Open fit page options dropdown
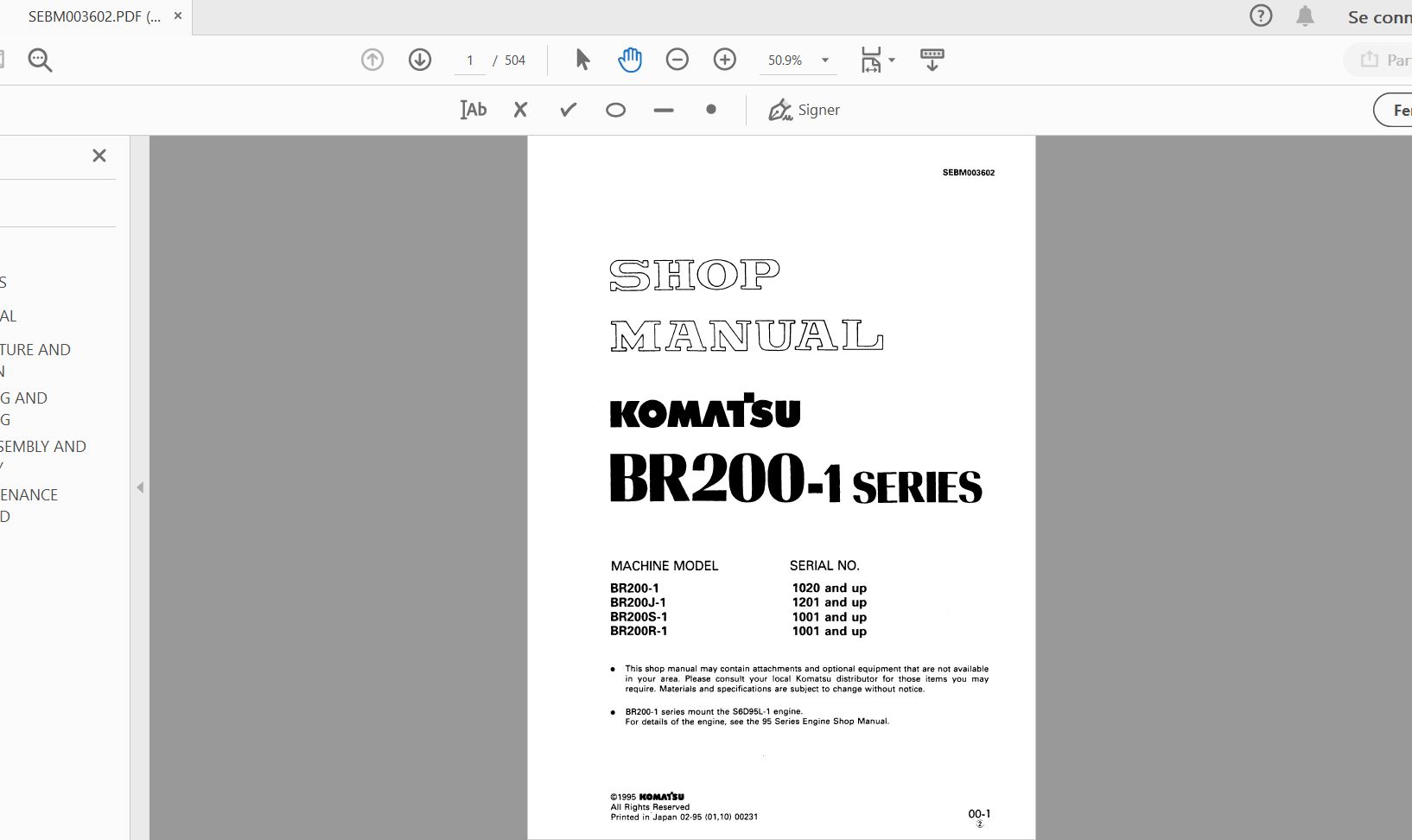This screenshot has height=840, width=1412. [877, 60]
